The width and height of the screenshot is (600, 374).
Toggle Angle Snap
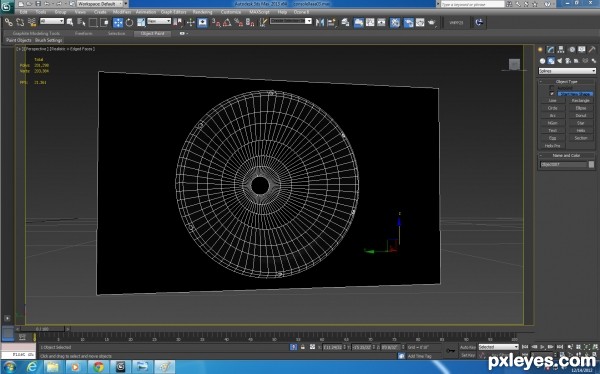click(x=227, y=23)
